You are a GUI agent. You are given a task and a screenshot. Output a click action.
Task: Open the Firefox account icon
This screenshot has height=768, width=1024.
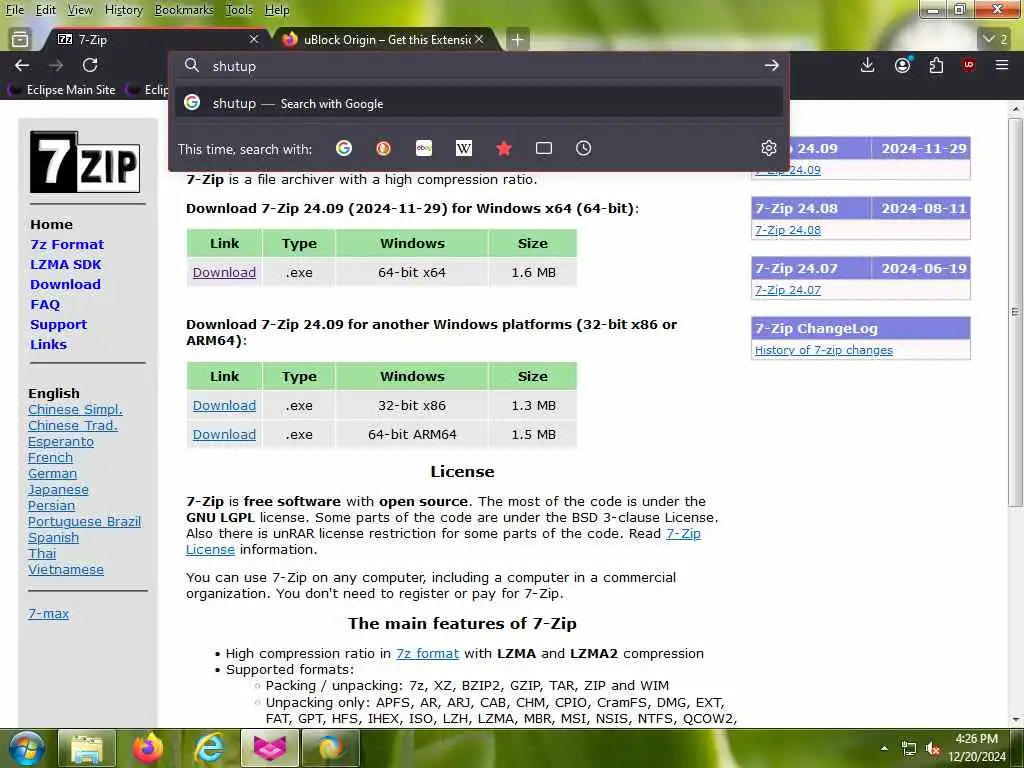point(903,65)
